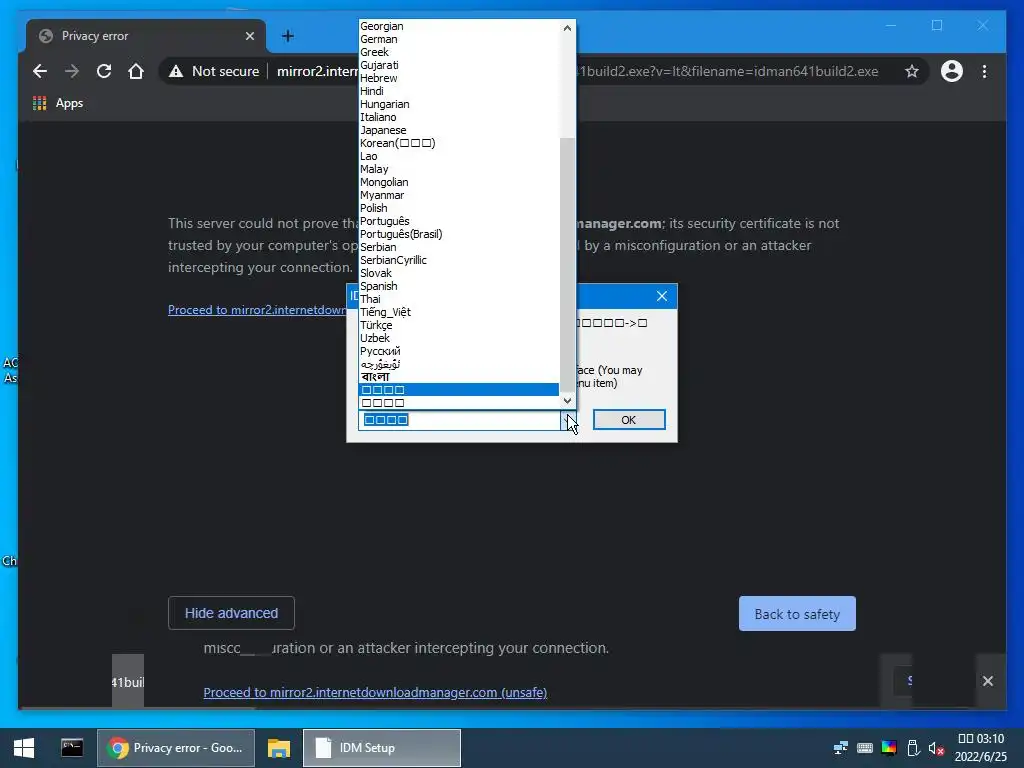The image size is (1024, 768).
Task: Choose Lao from the list
Action: pos(458,156)
